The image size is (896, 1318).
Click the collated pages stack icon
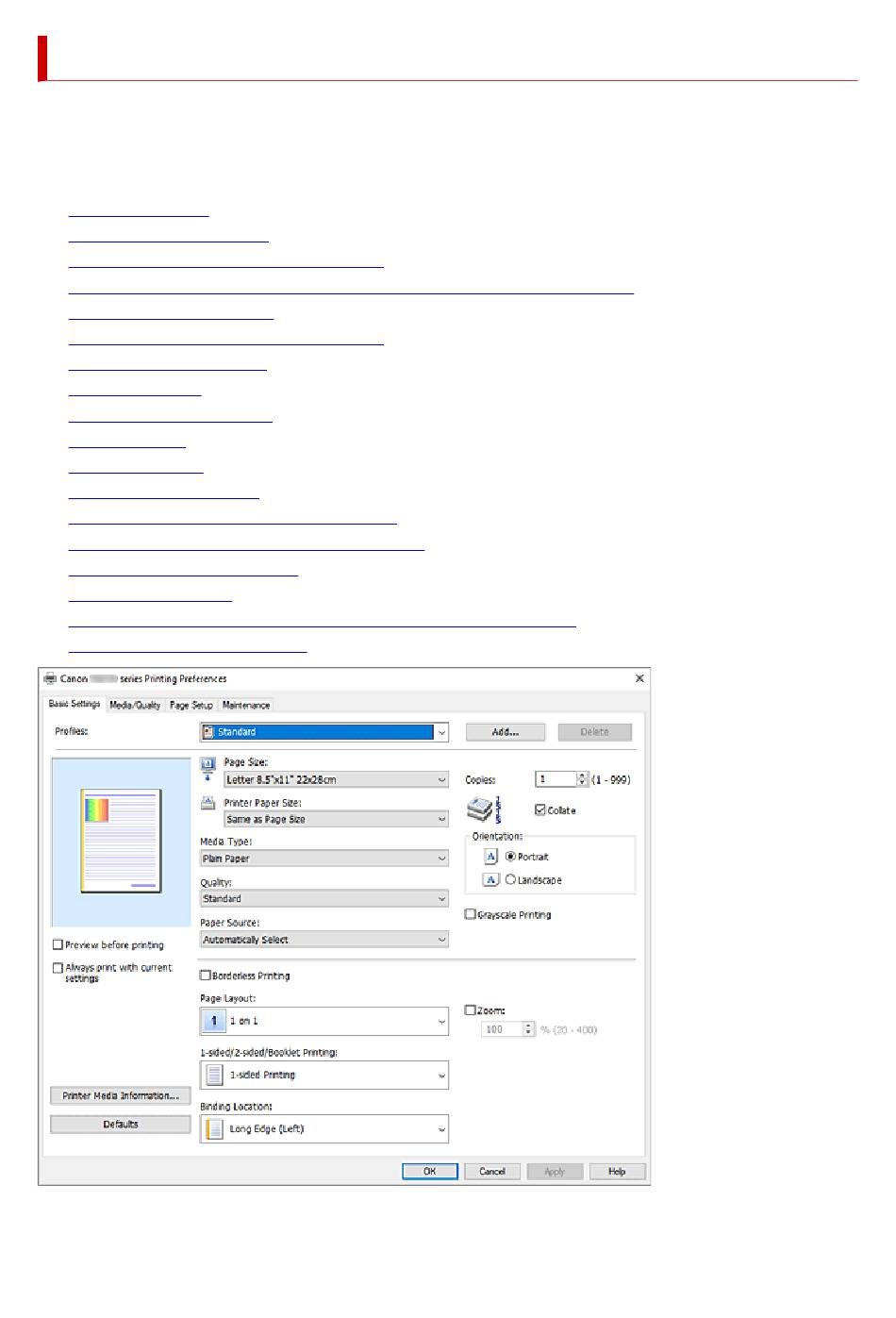(x=484, y=809)
